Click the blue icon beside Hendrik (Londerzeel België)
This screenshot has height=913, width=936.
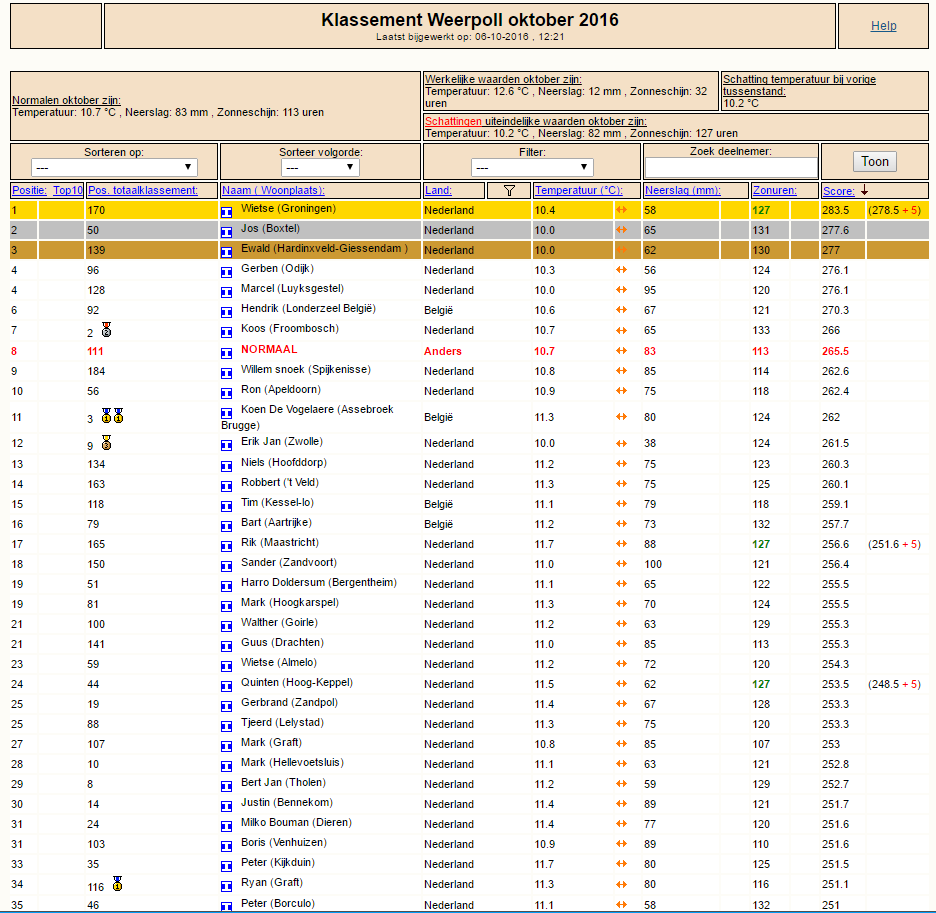point(226,312)
